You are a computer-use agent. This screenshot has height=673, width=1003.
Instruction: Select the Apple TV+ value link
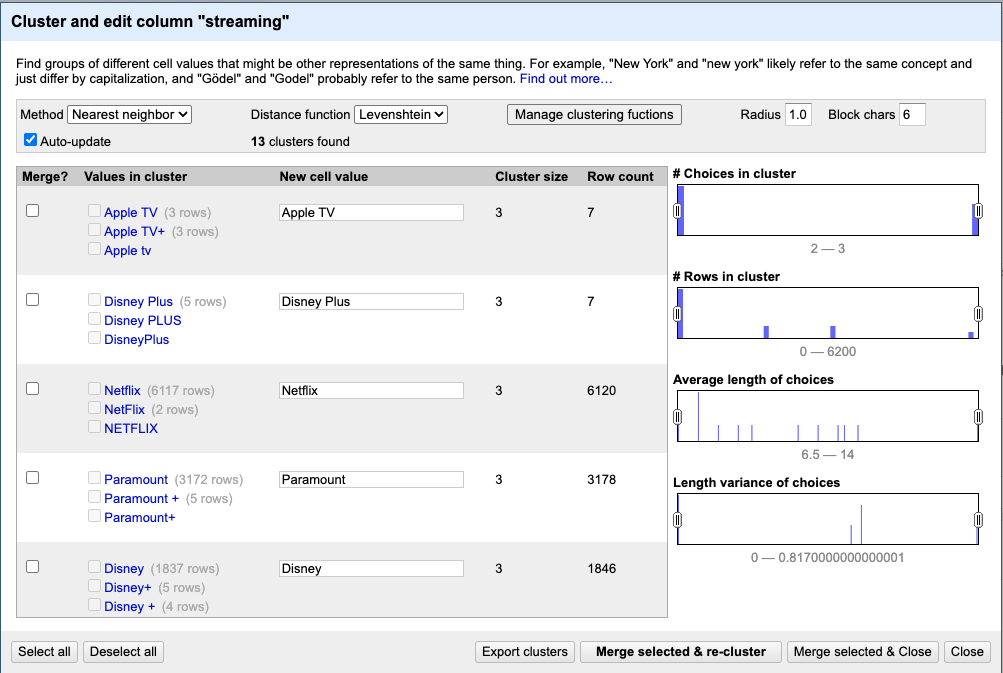(x=134, y=232)
